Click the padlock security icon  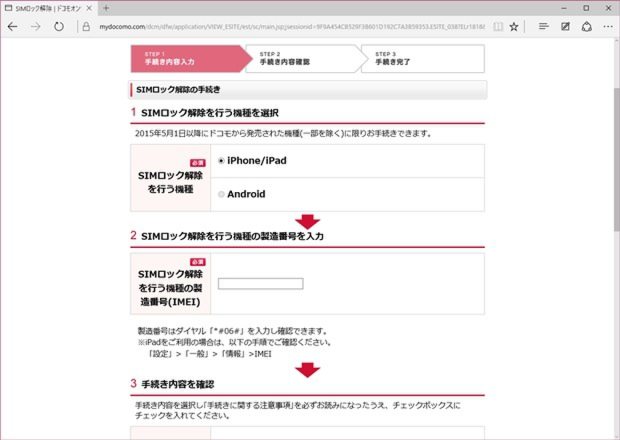[86, 26]
